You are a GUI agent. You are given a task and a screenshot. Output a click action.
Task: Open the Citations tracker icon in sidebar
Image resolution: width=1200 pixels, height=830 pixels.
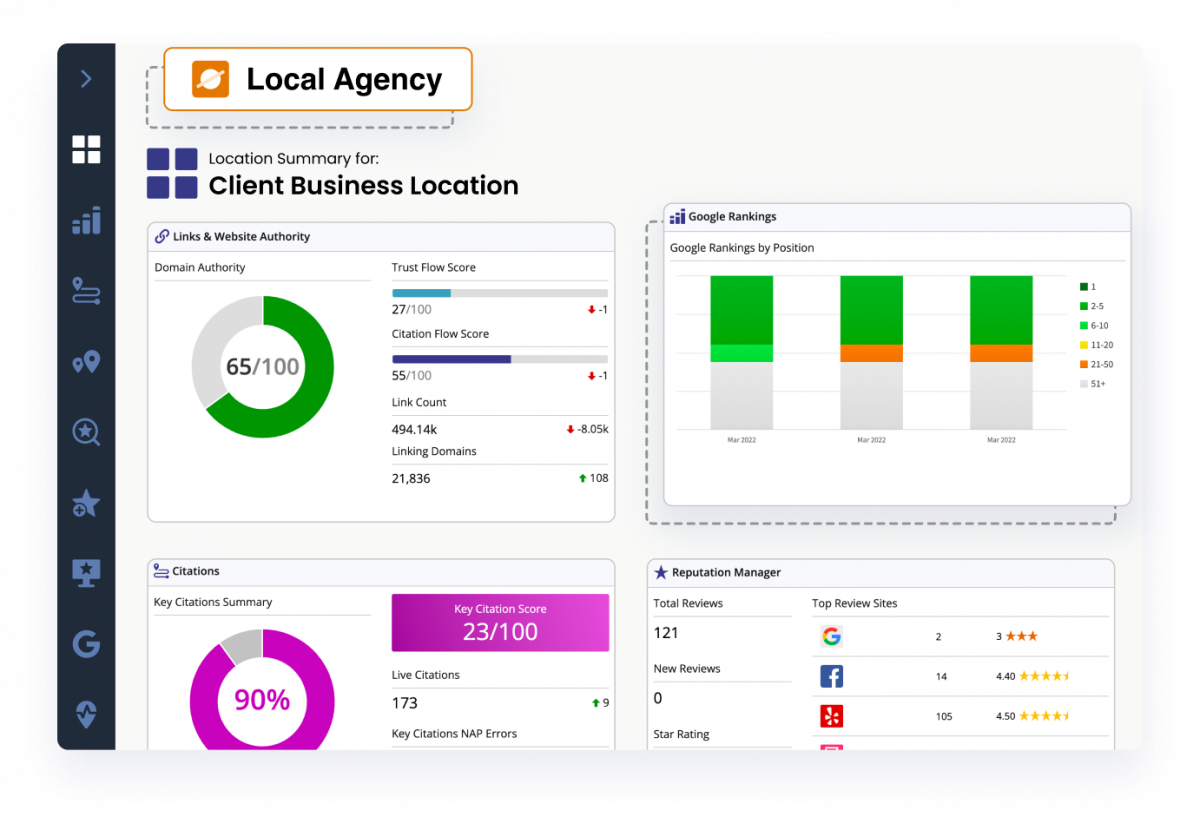[86, 291]
